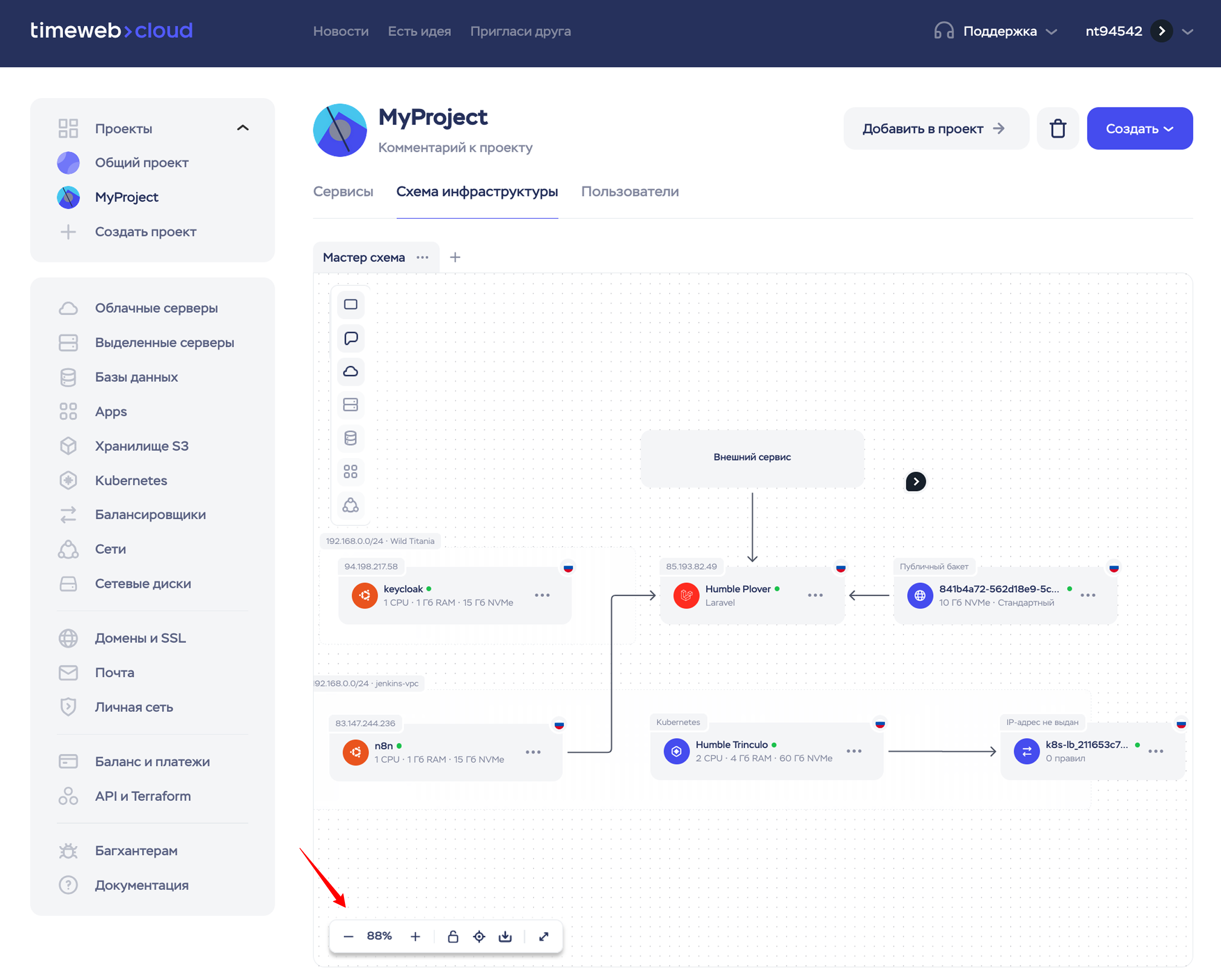Open the Поддержка dropdown menu

point(1000,31)
